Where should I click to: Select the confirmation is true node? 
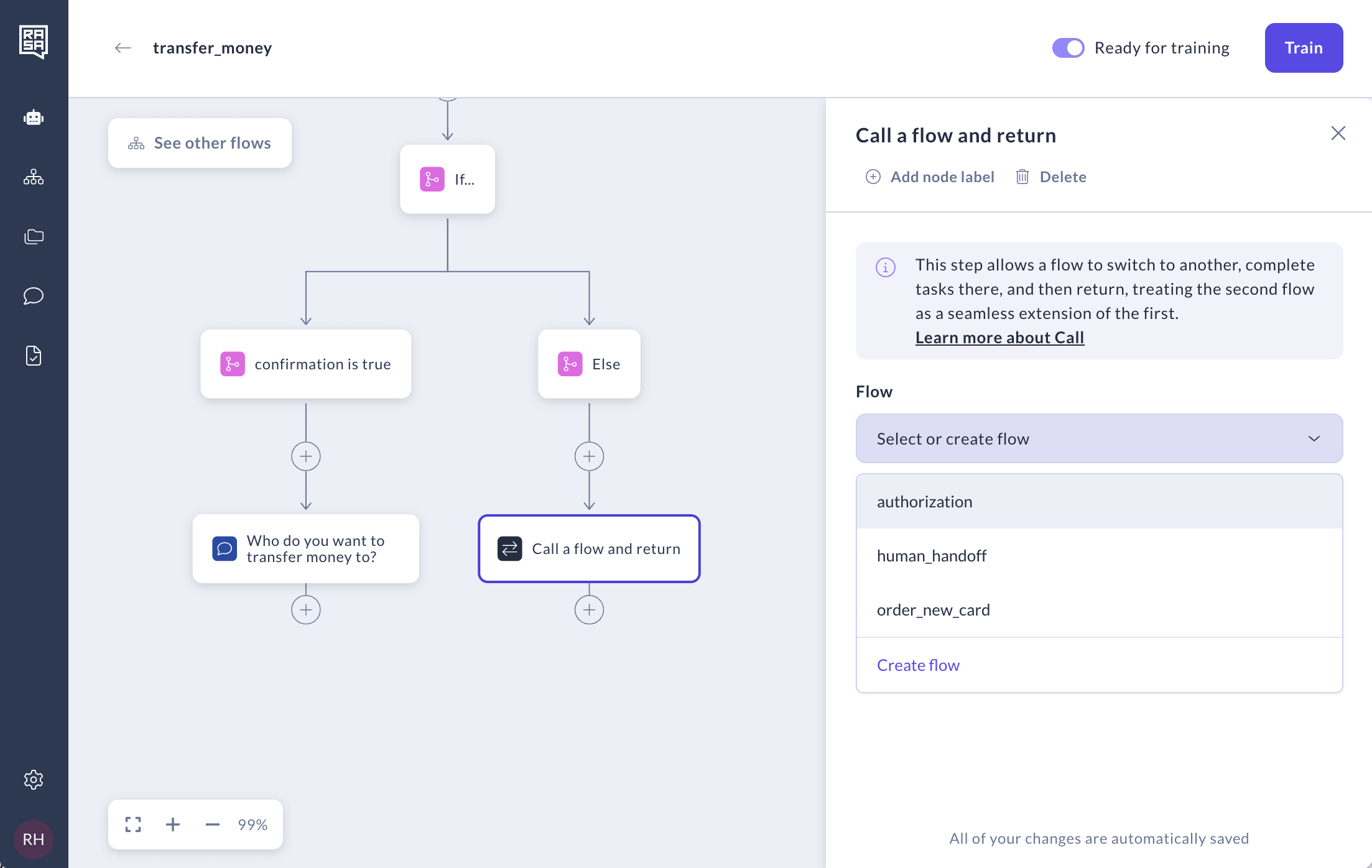click(x=305, y=364)
